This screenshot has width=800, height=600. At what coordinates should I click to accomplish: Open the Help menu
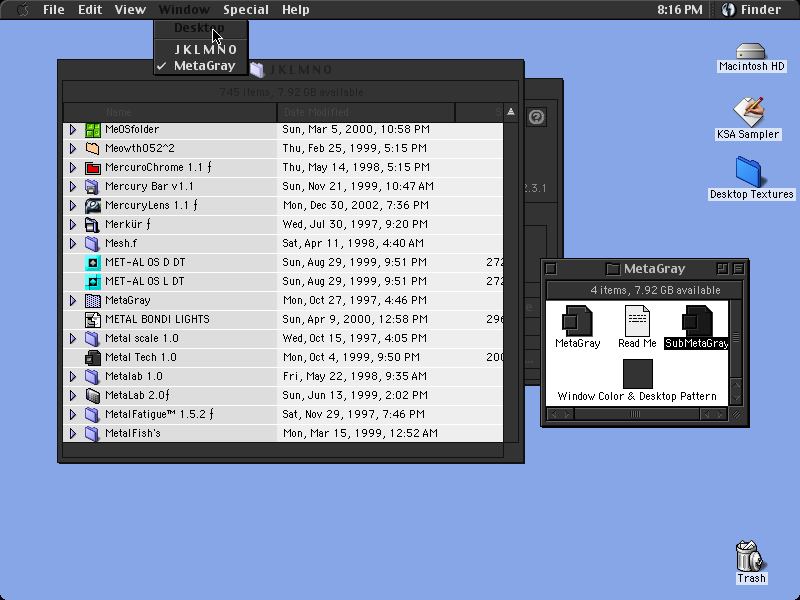[296, 10]
